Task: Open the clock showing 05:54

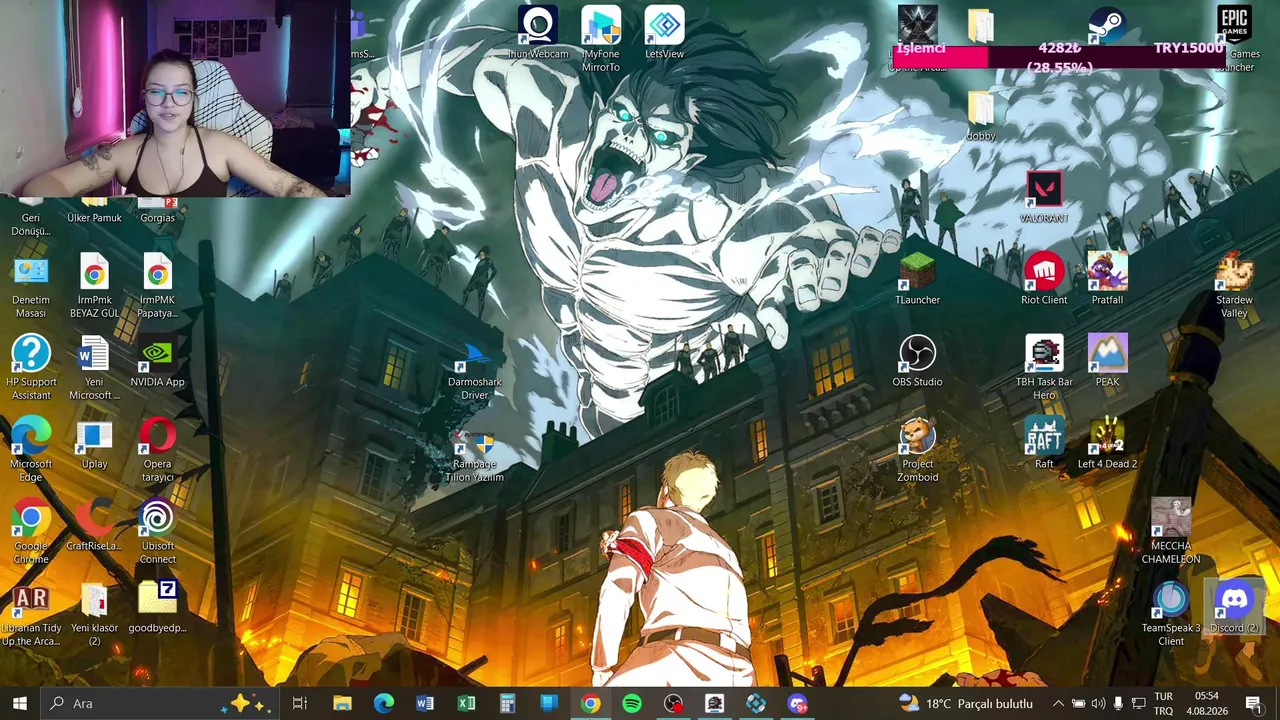Action: 1206,703
